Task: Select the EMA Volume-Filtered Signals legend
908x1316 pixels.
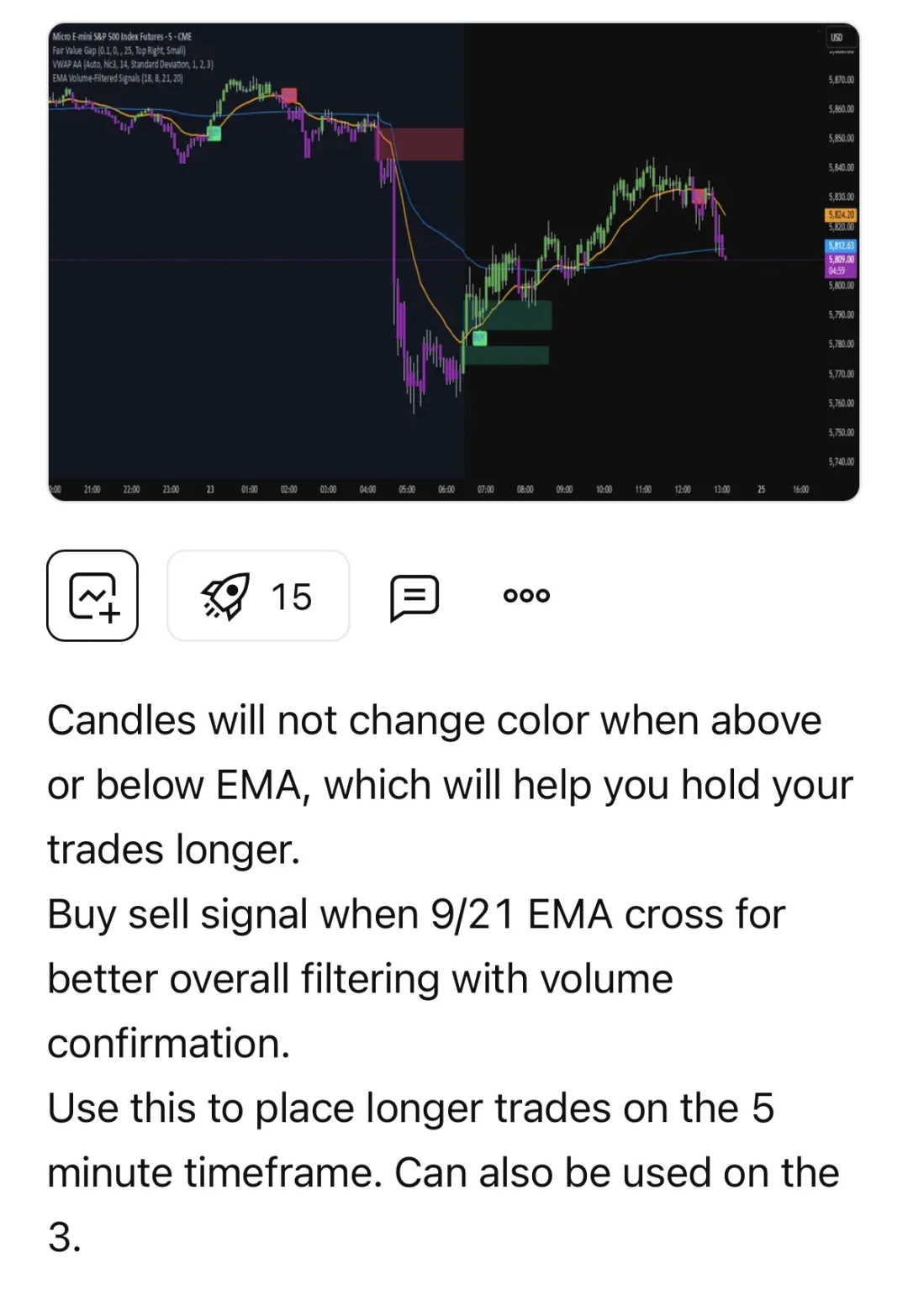Action: coord(118,78)
